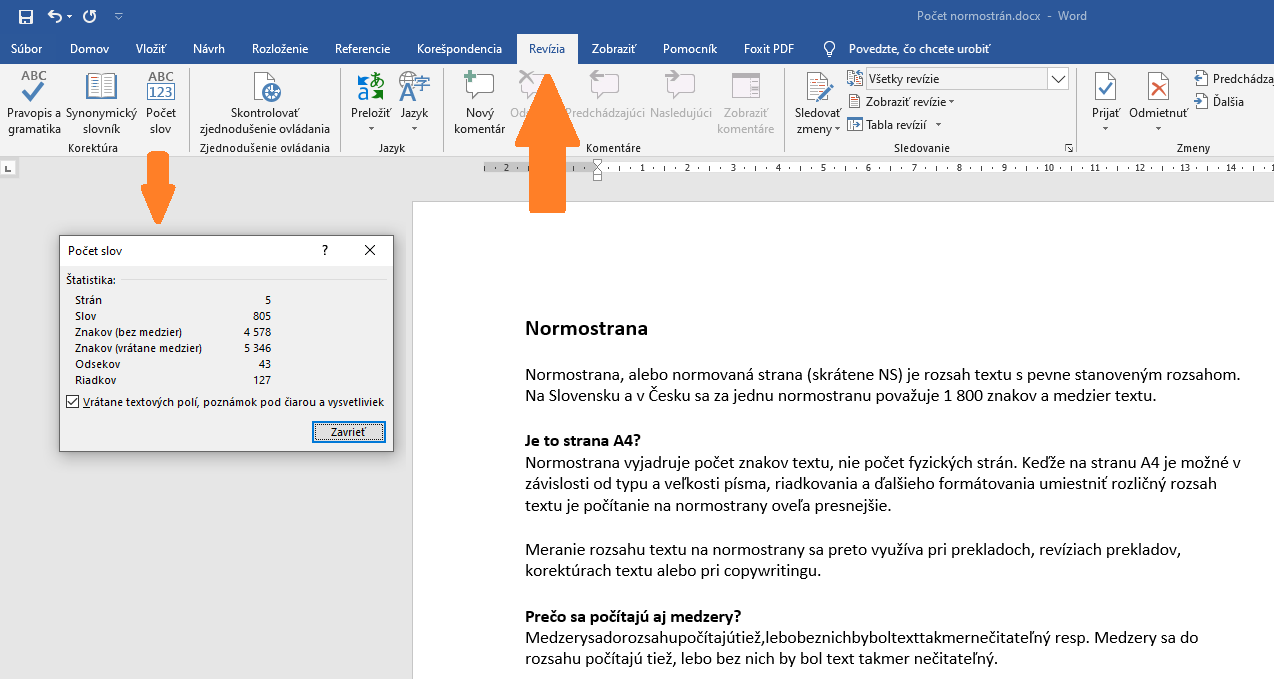
Task: Accept change with Prijať
Action: 1106,96
